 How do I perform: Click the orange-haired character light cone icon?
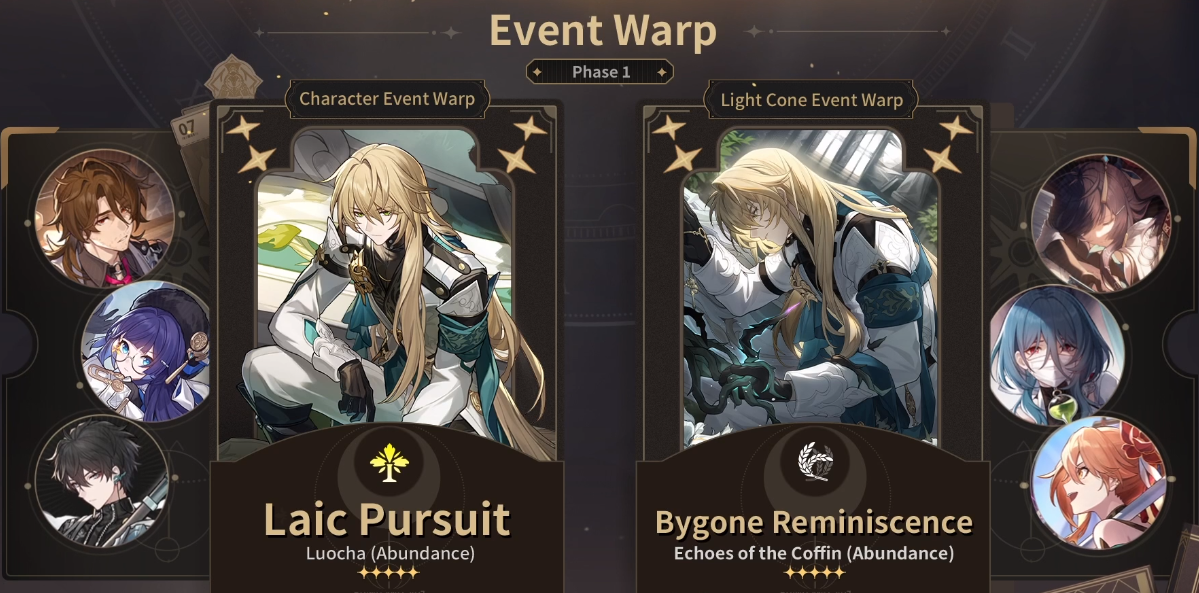click(1098, 483)
